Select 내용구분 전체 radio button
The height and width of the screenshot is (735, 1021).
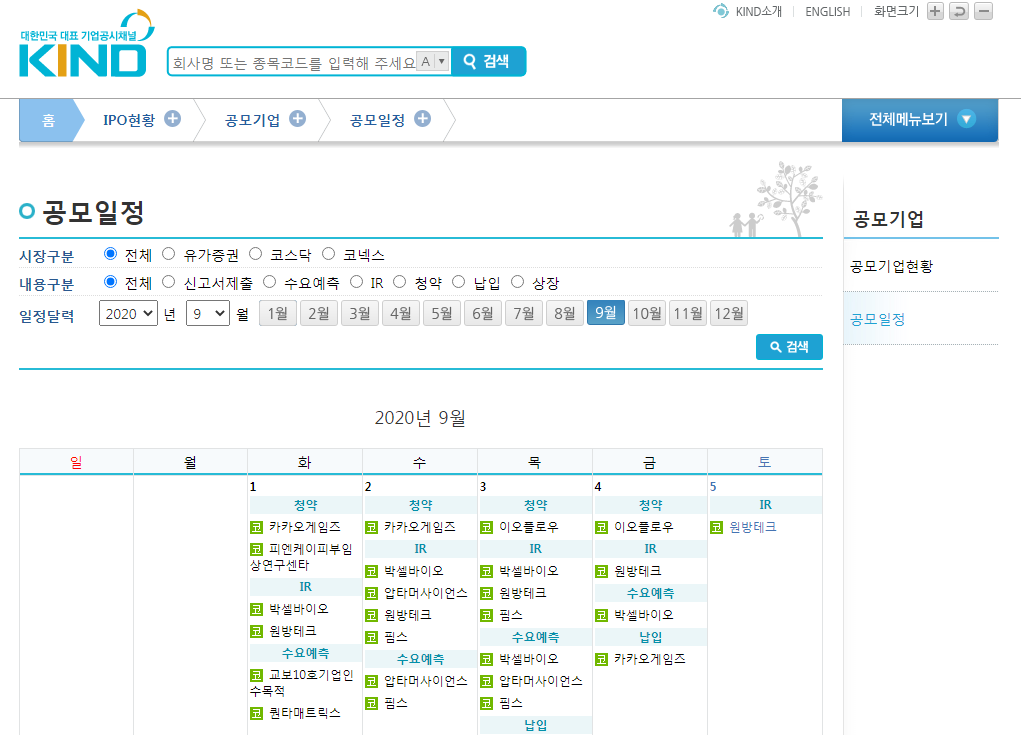coord(111,282)
